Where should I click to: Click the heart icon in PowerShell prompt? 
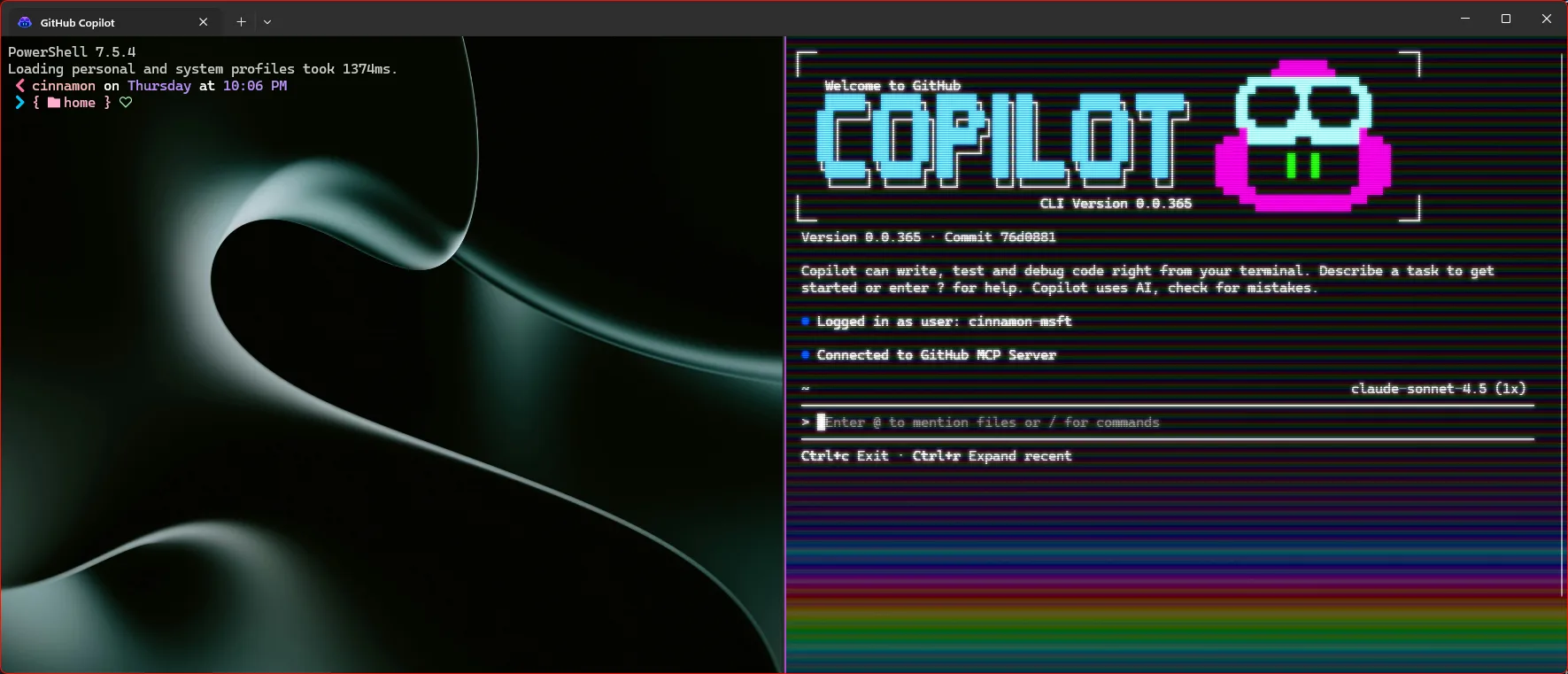pos(126,103)
